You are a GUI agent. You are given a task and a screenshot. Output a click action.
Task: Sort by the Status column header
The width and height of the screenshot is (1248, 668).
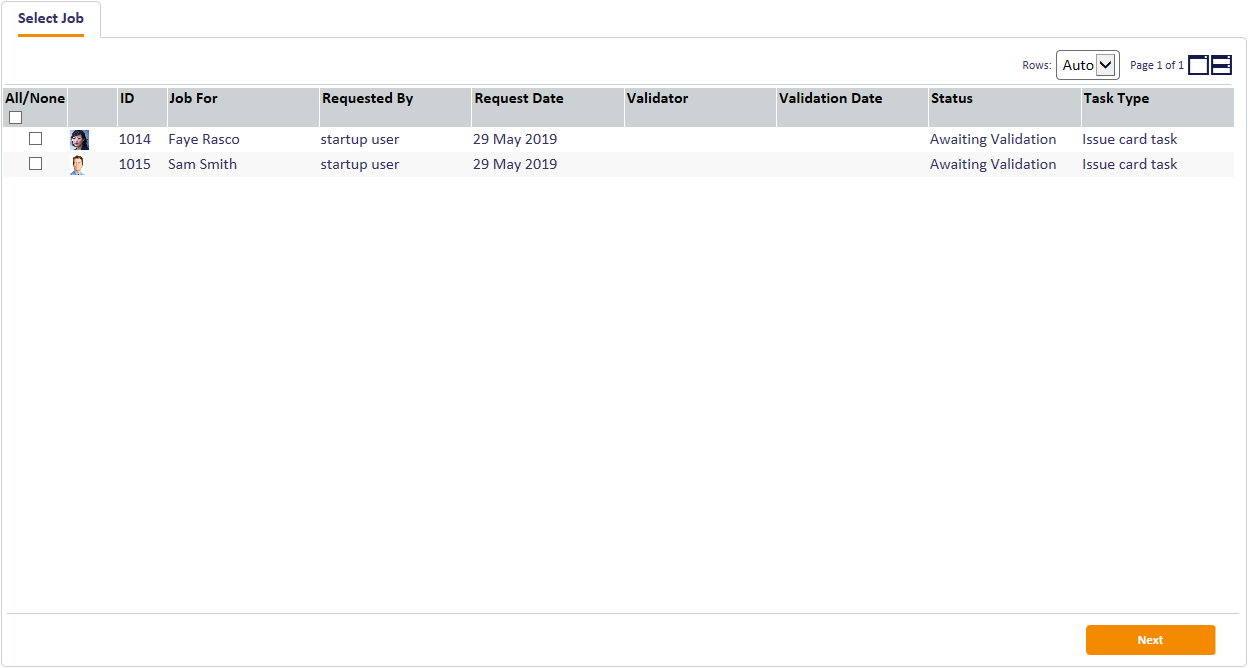click(951, 99)
